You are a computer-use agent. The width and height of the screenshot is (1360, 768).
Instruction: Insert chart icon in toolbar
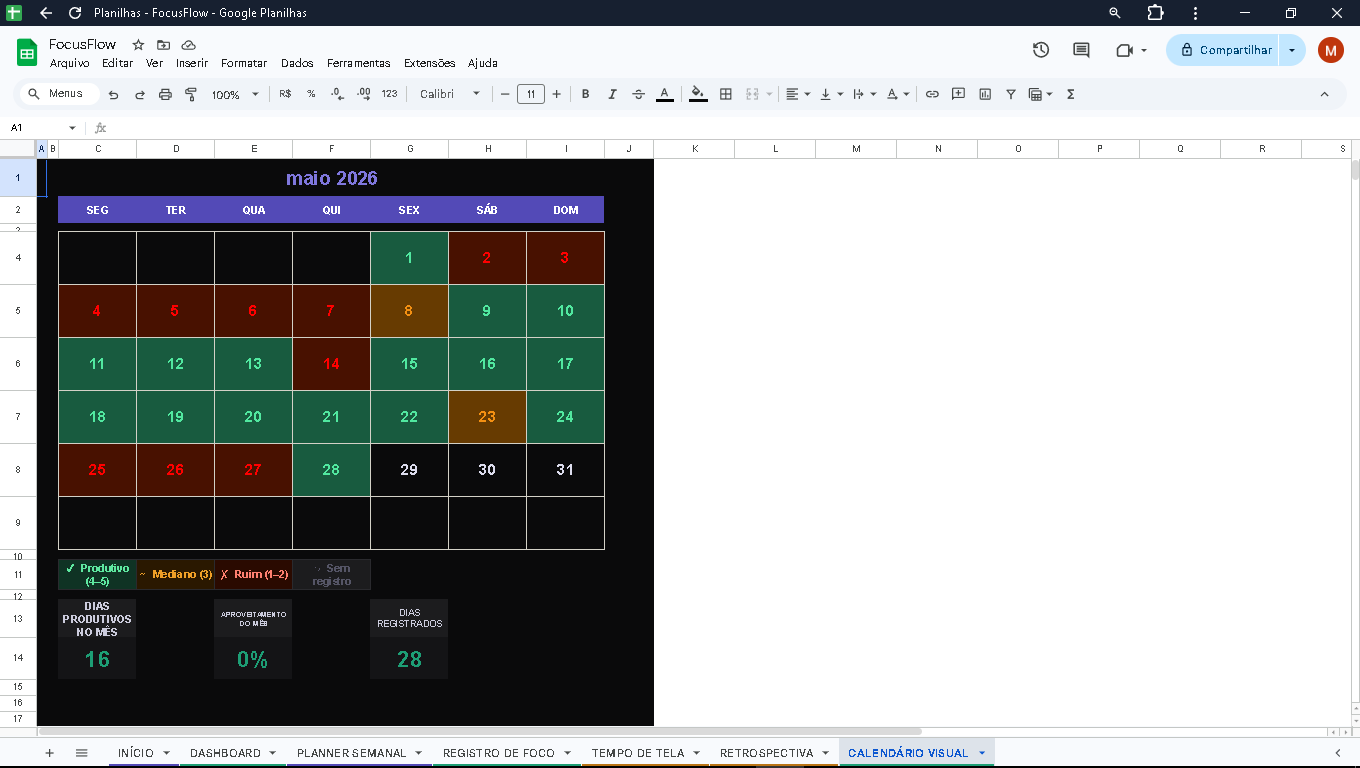click(x=985, y=94)
